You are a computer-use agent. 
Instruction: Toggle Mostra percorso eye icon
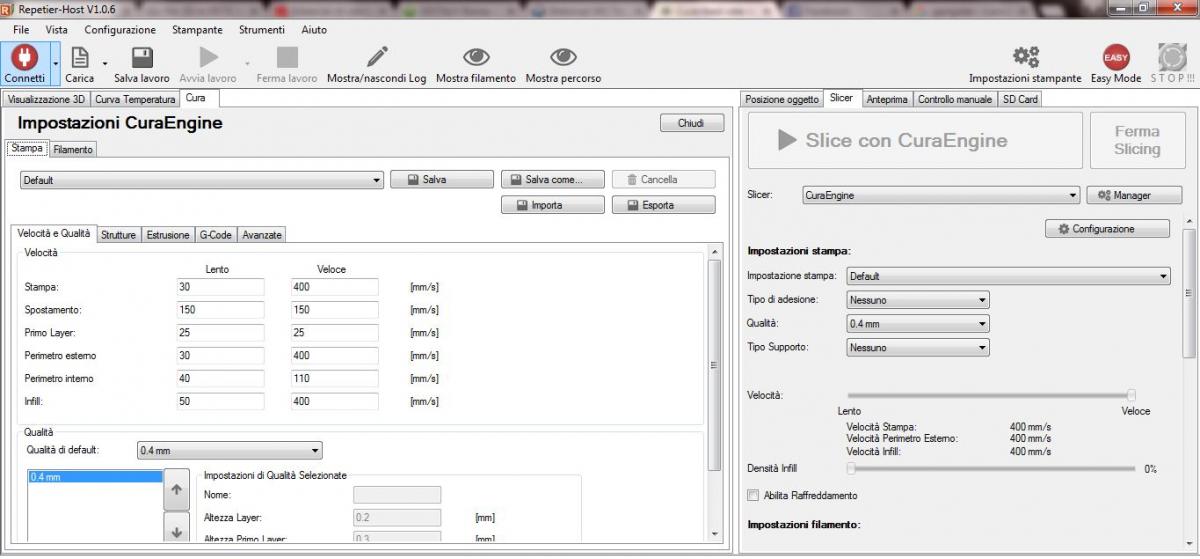[563, 57]
